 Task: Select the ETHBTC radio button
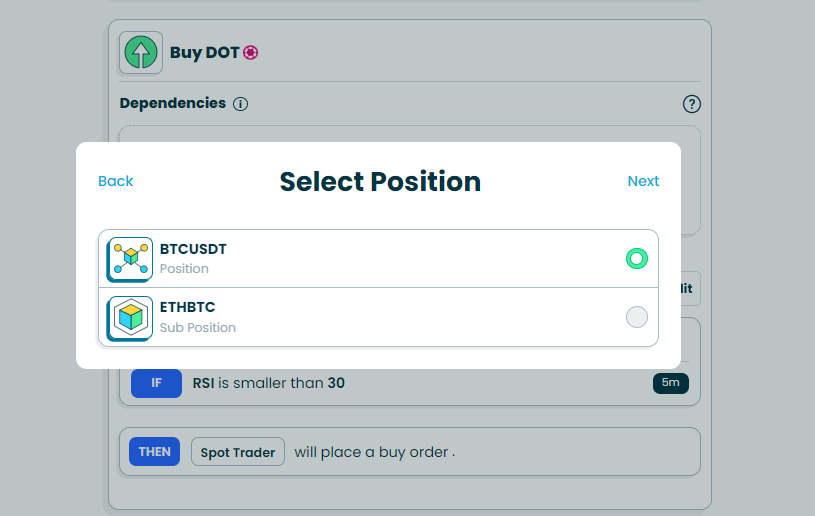pos(636,317)
